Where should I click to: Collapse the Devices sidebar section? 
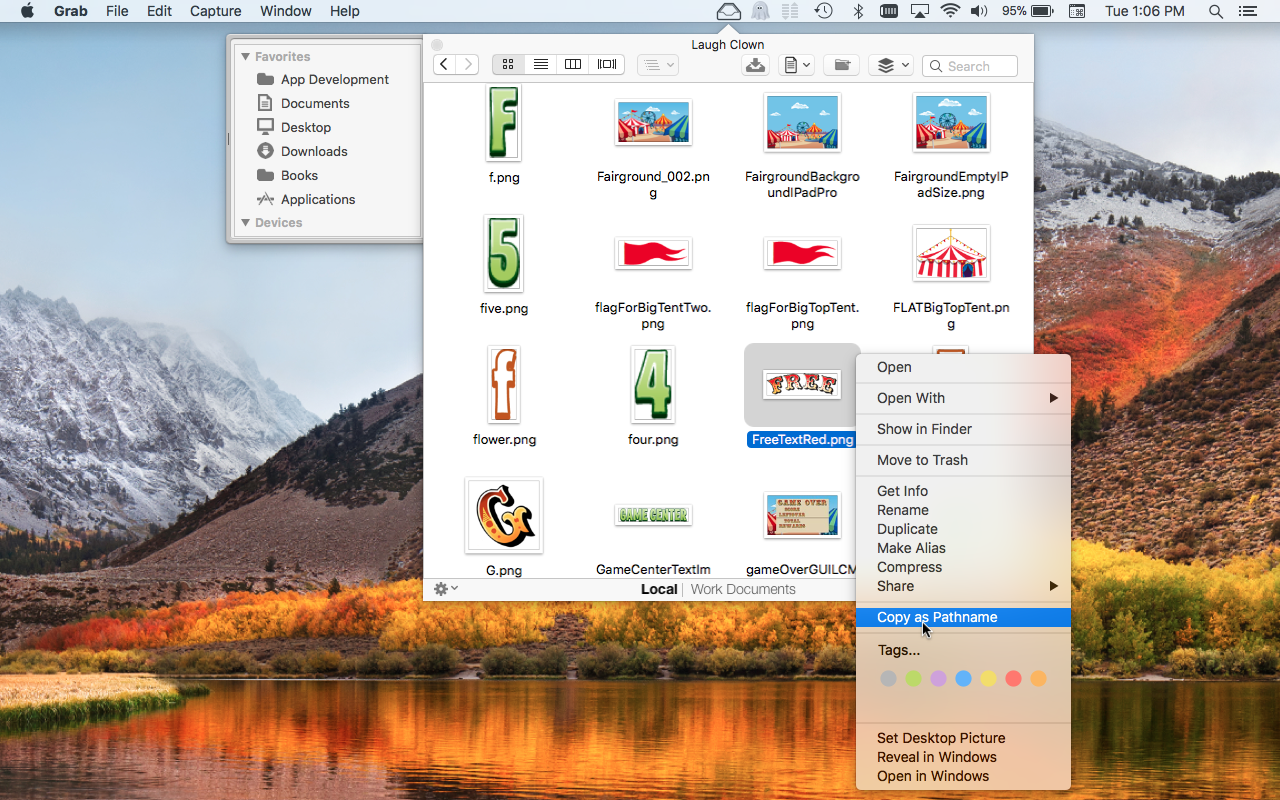tap(246, 223)
